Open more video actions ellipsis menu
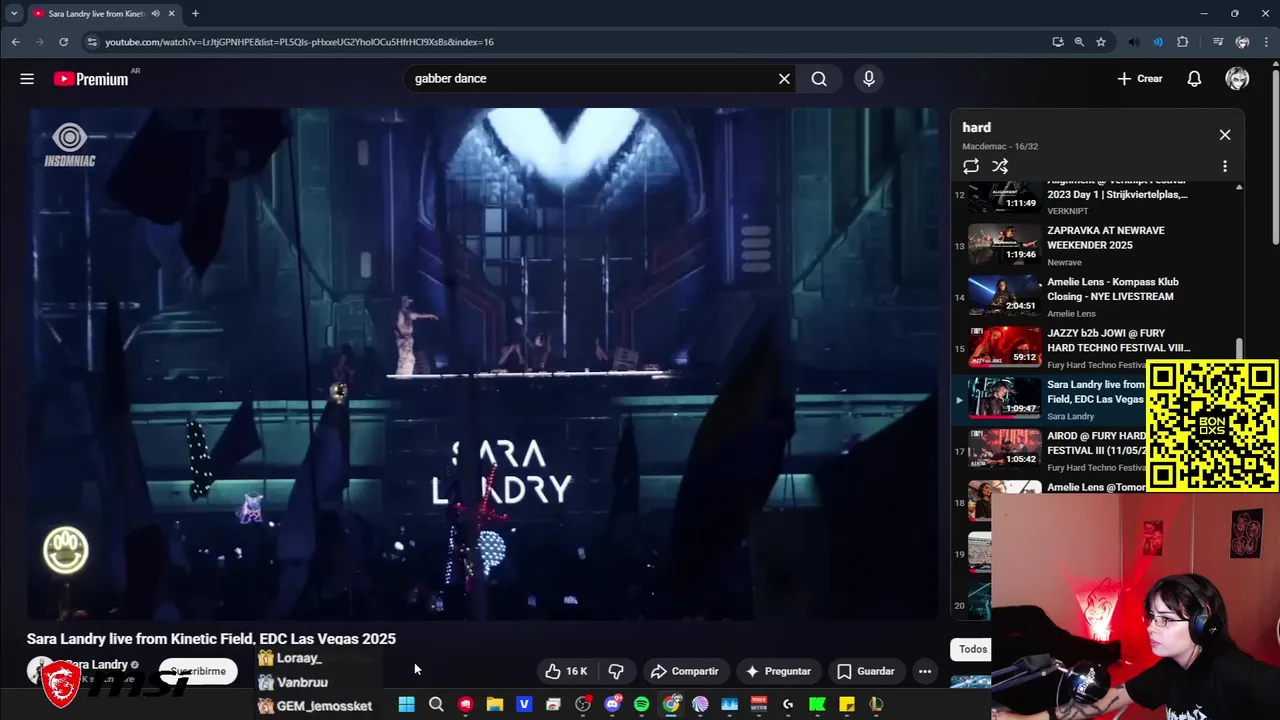 pos(925,671)
